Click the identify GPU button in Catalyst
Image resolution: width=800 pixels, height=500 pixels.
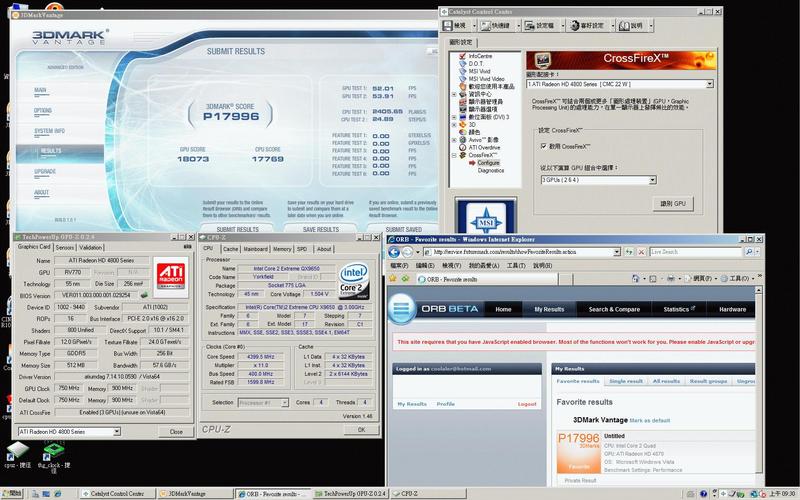[x=673, y=204]
